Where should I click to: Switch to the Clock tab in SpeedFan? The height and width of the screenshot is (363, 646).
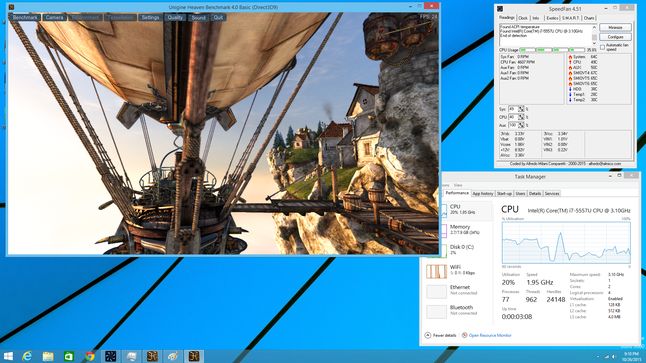[x=523, y=18]
